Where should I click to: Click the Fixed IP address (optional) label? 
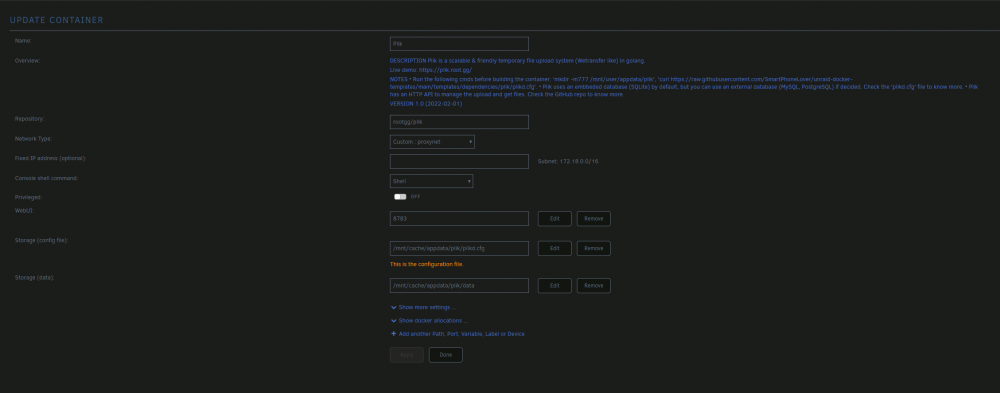(50, 158)
